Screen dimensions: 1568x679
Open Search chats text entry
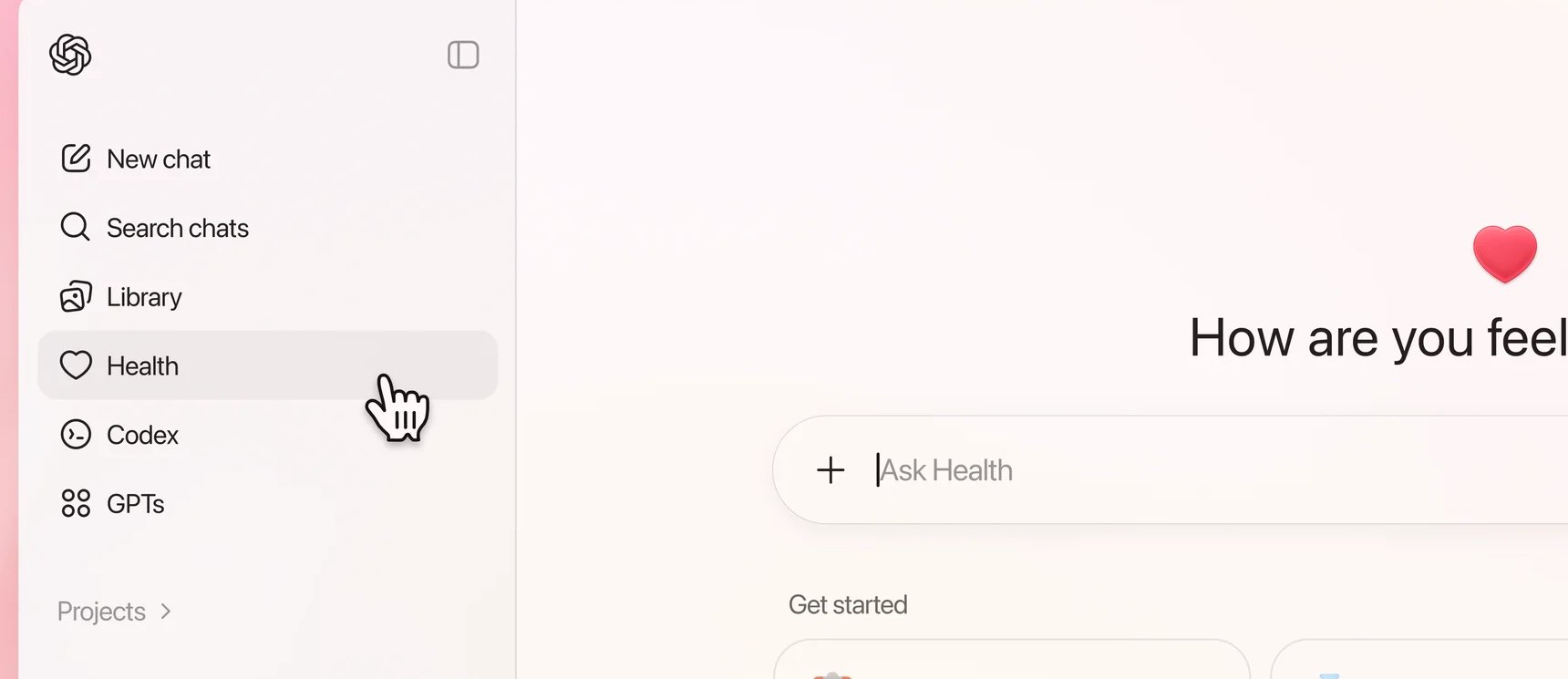click(x=178, y=228)
